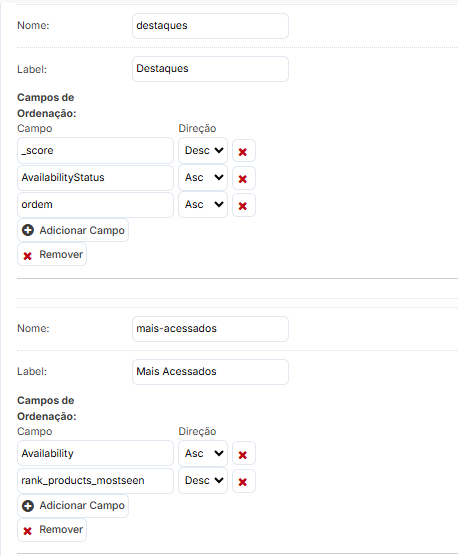
Task: Remove the destaques sorting block
Action: tap(52, 254)
